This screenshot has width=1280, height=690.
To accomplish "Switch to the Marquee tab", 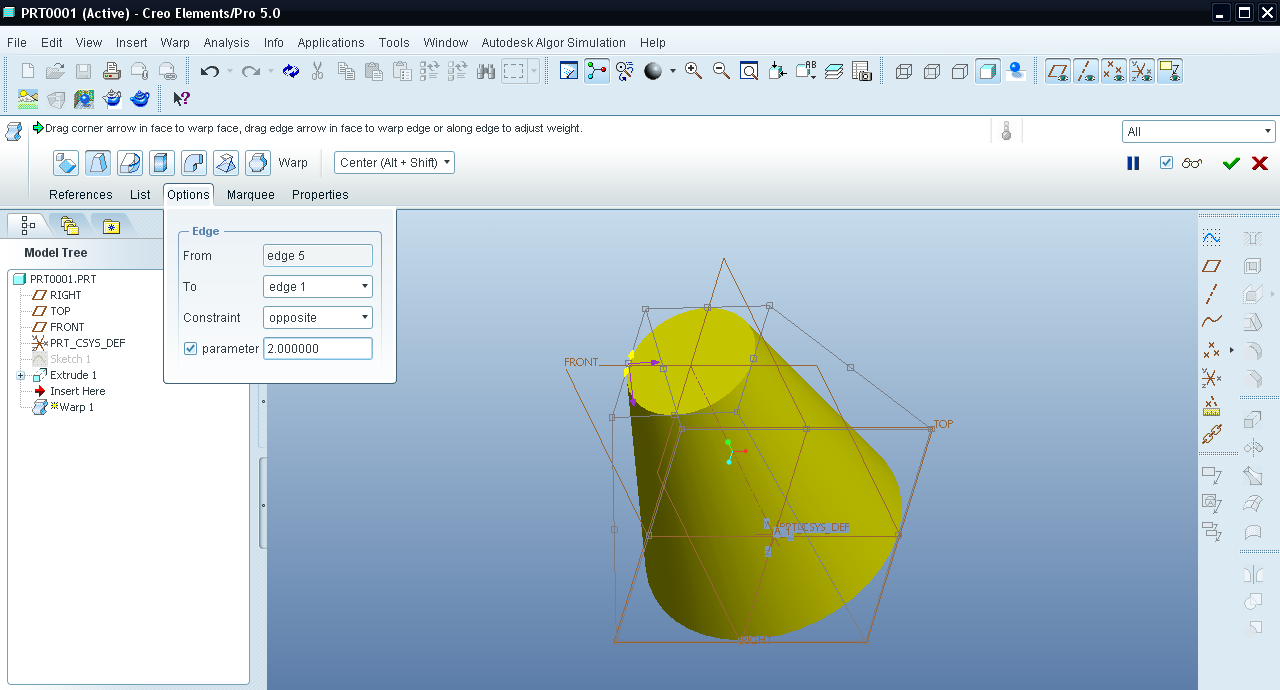I will tap(250, 195).
